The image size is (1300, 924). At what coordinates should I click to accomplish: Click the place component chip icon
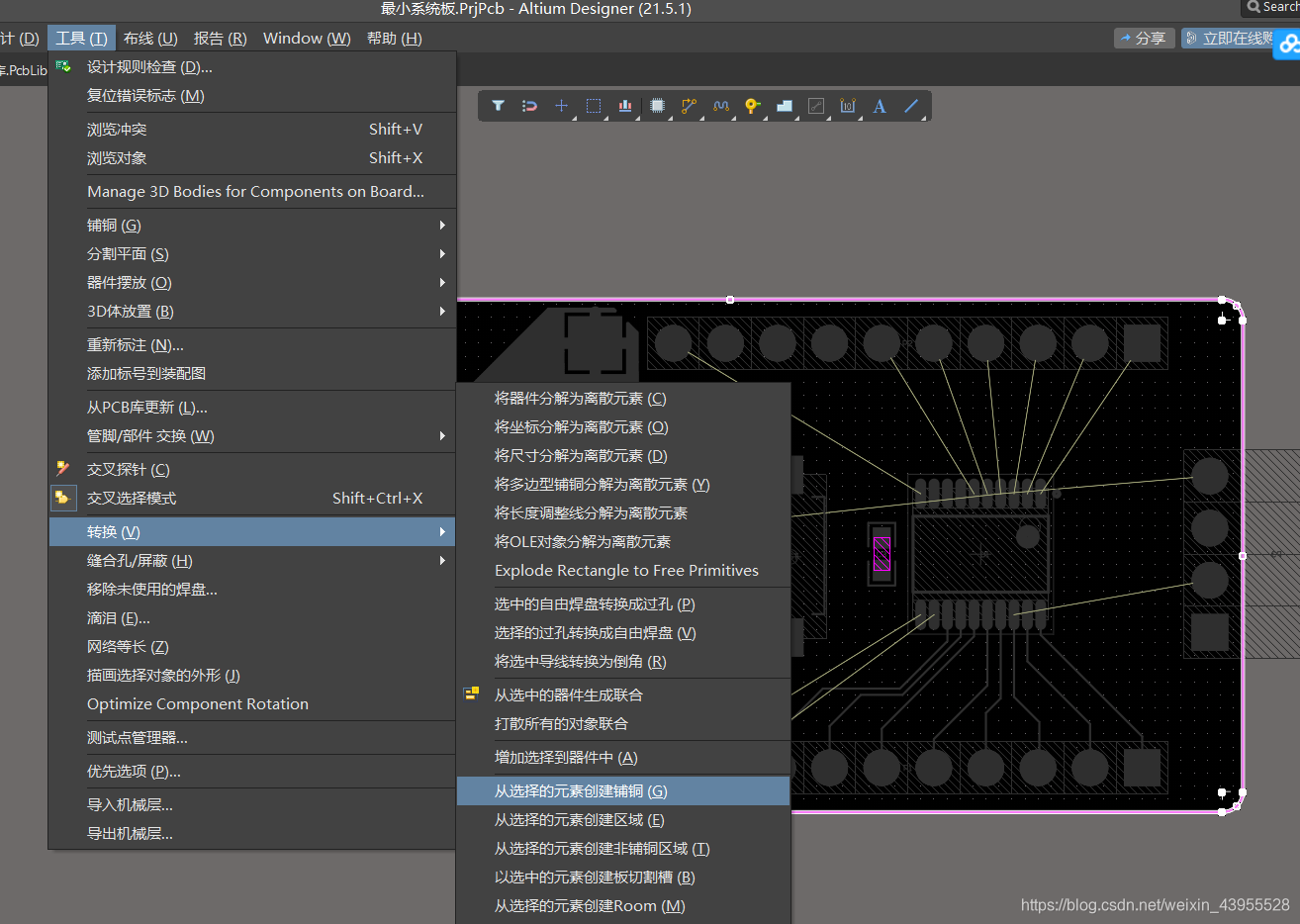657,106
